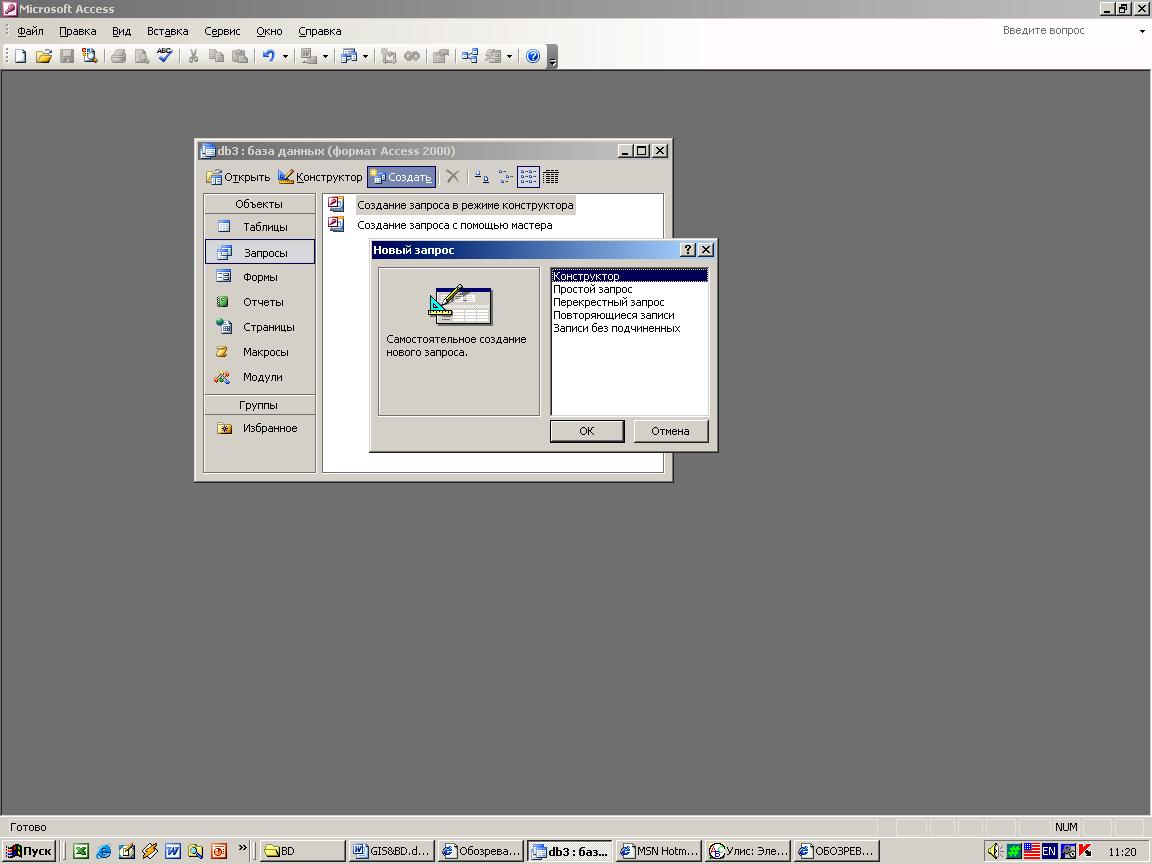Switch db3 window to small icons view
This screenshot has height=864, width=1152.
coord(505,176)
